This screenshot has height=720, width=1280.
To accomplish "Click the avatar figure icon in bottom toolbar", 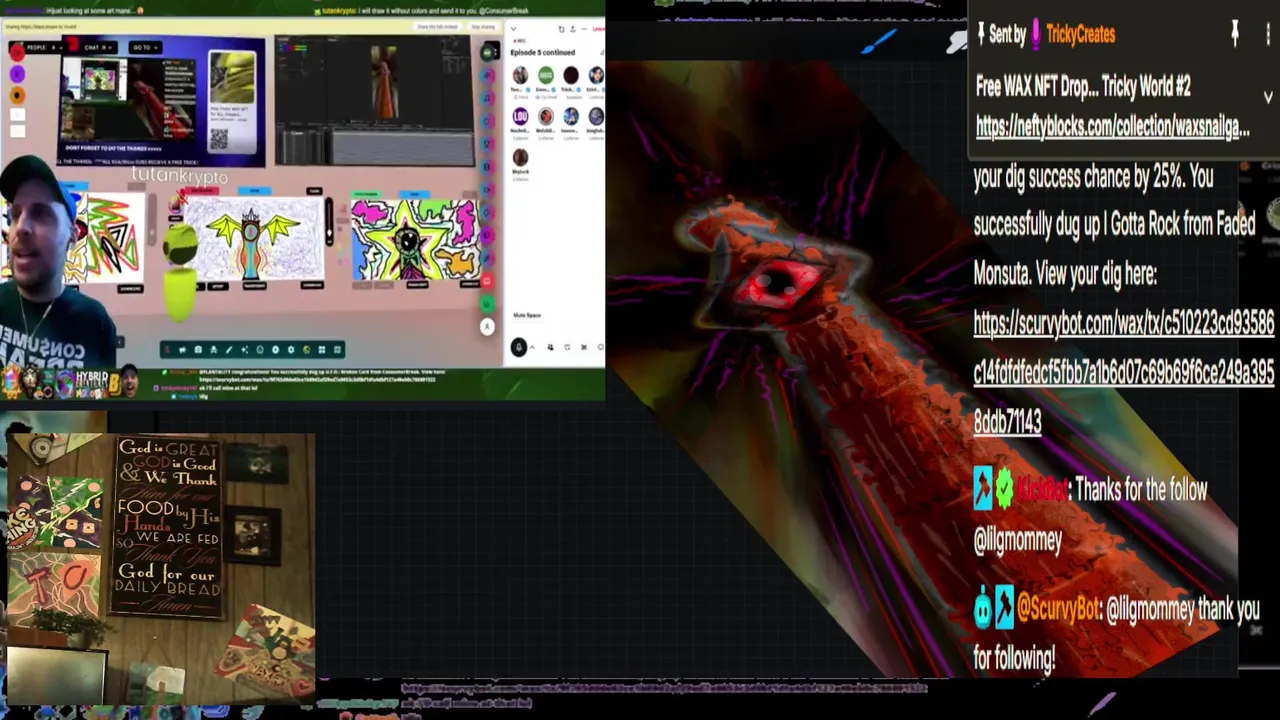I will [x=214, y=350].
